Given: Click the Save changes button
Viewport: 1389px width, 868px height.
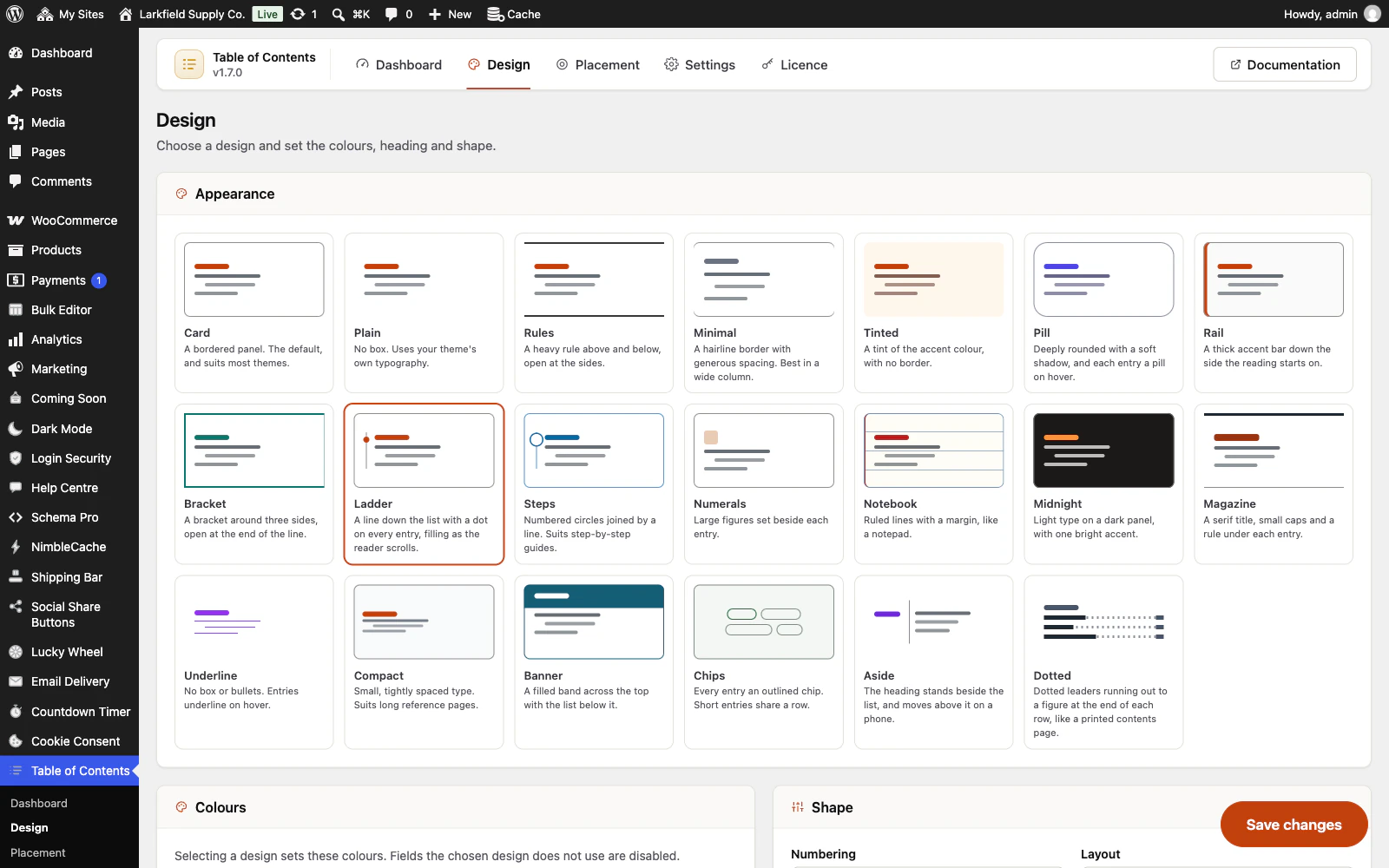Looking at the screenshot, I should coord(1294,825).
